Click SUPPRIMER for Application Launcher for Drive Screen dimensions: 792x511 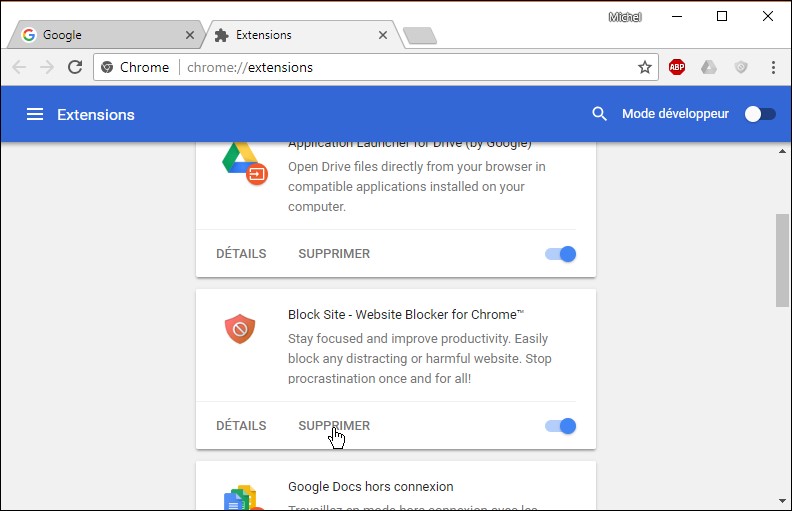334,254
